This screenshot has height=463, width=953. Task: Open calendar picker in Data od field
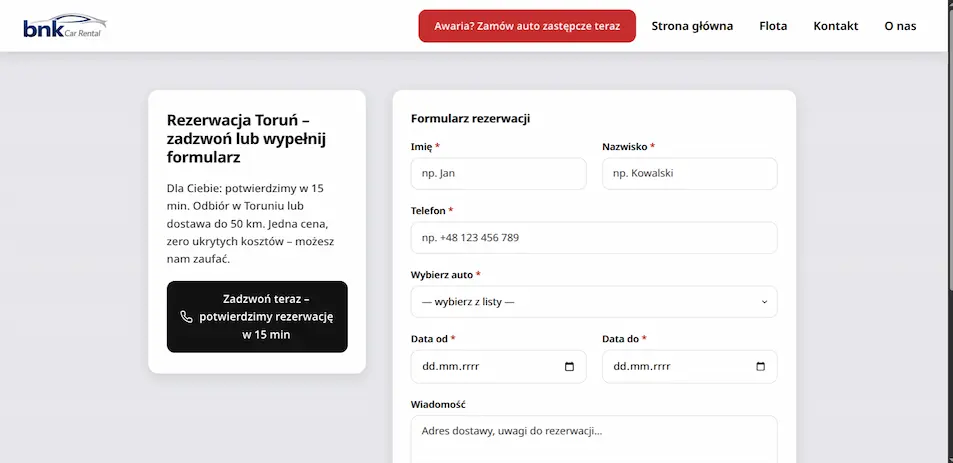click(x=570, y=367)
